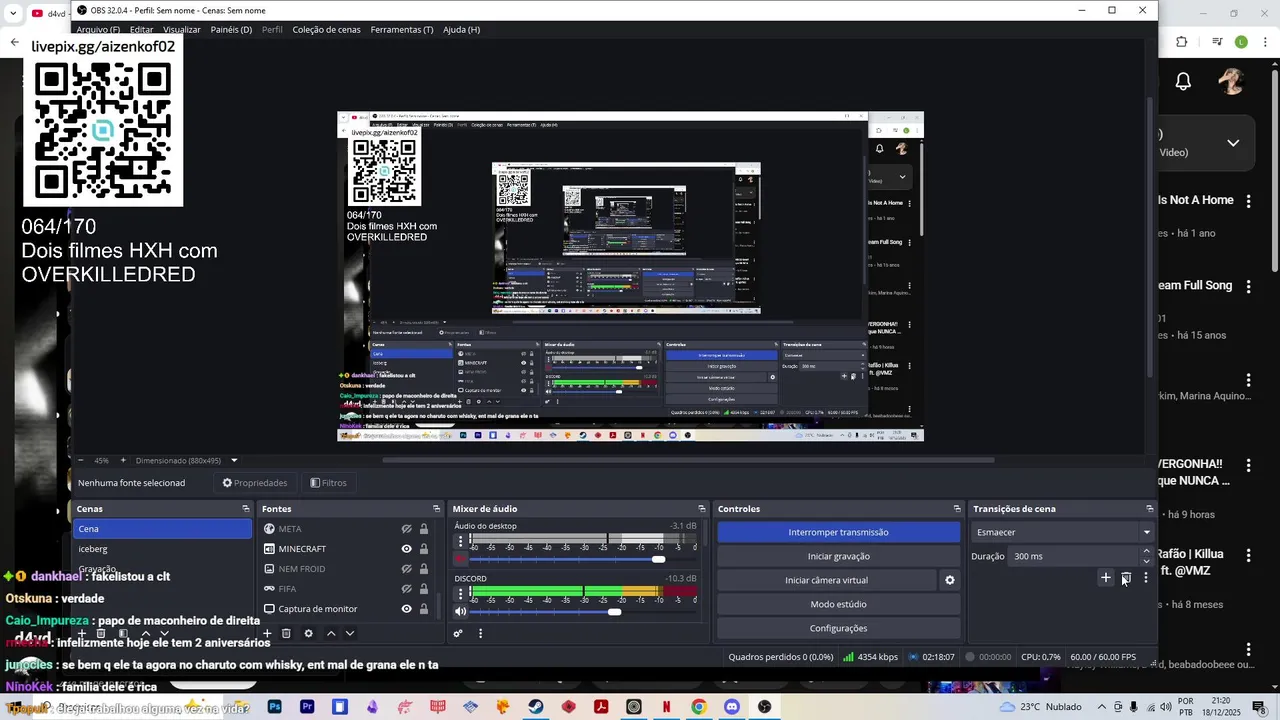Image resolution: width=1280 pixels, height=720 pixels.
Task: Zoom in the preview with plus icon
Action: pyautogui.click(x=123, y=460)
